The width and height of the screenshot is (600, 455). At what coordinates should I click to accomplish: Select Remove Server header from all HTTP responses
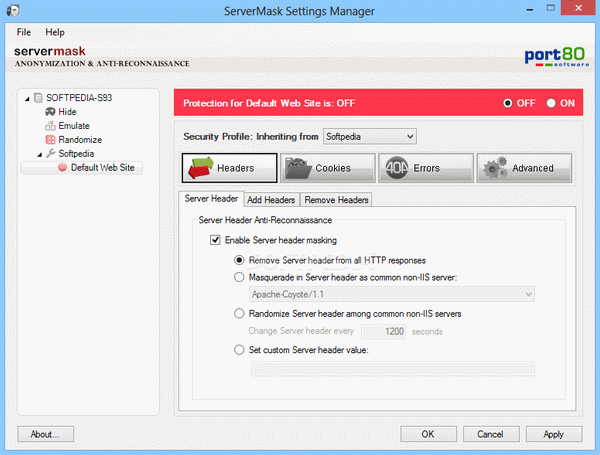(239, 260)
